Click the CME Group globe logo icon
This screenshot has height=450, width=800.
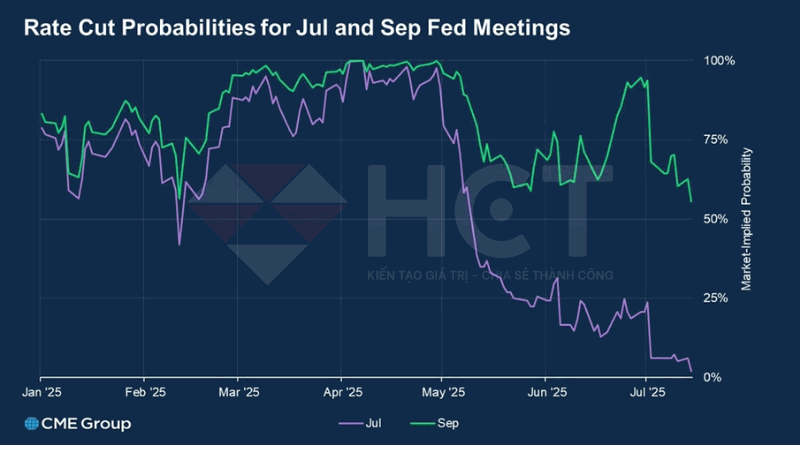click(x=31, y=424)
